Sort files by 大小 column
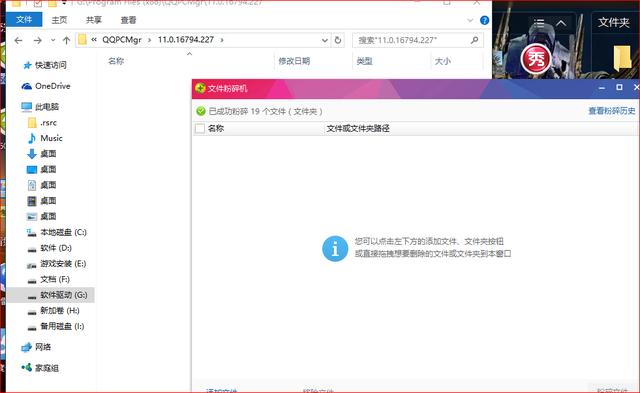Viewport: 640px width, 393px height. click(x=442, y=61)
